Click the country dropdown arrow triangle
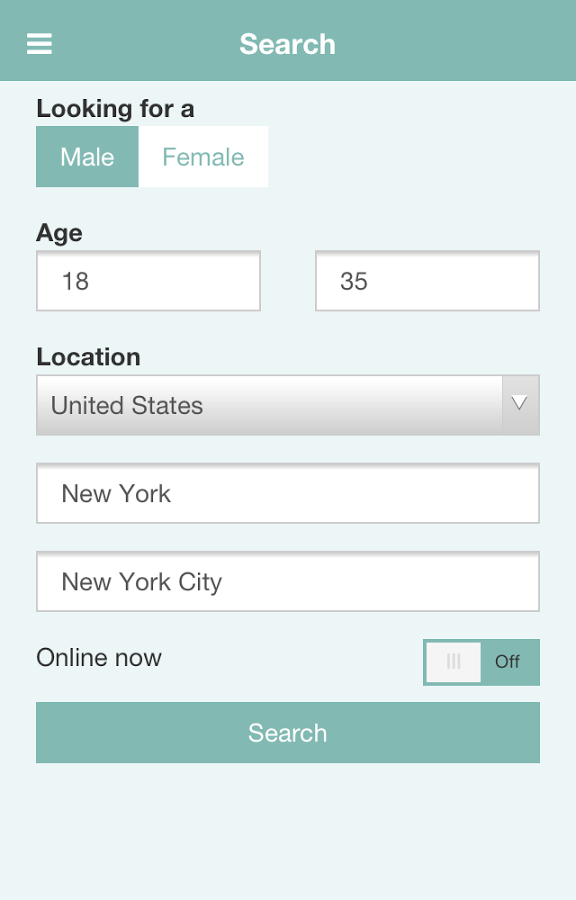576x900 pixels. coord(520,404)
